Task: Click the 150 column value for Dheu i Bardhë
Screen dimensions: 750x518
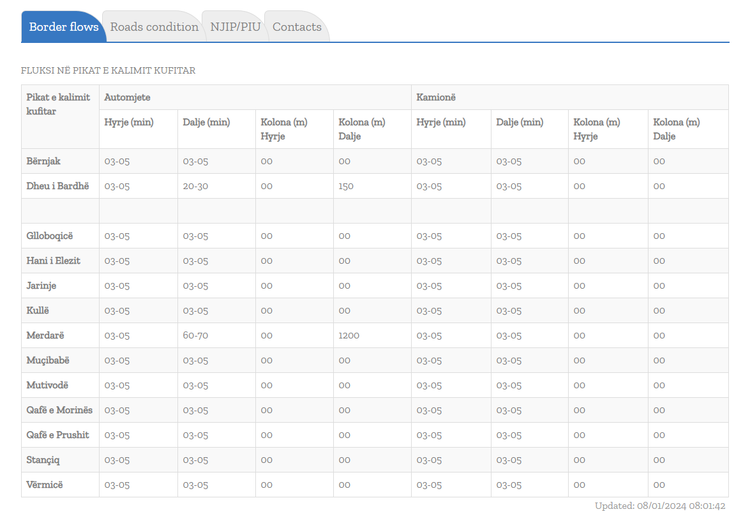Action: tap(346, 187)
